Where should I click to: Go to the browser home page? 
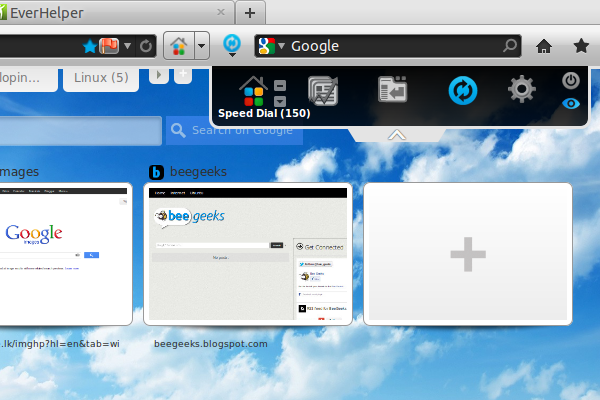(x=544, y=46)
